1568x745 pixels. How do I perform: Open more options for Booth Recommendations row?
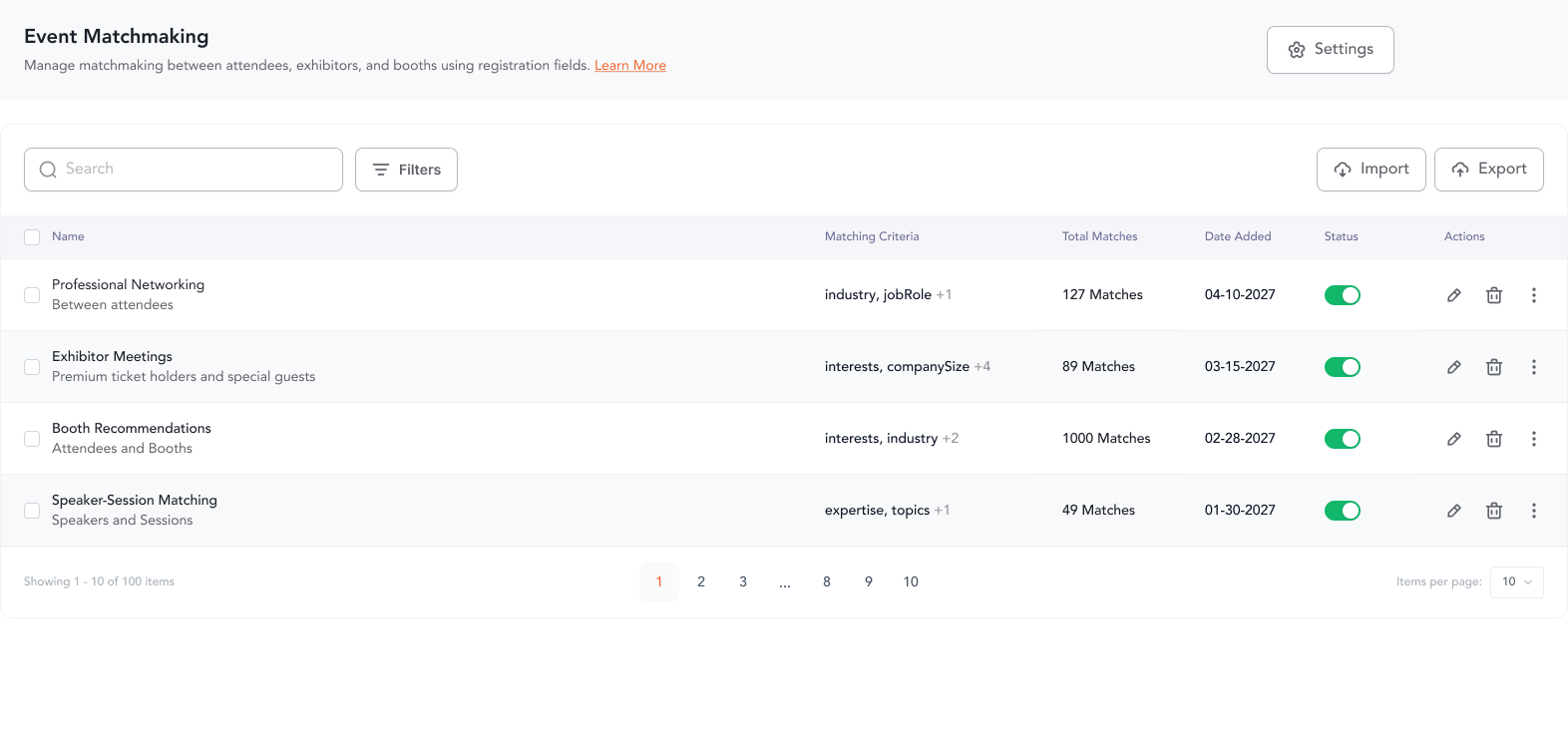click(1534, 439)
